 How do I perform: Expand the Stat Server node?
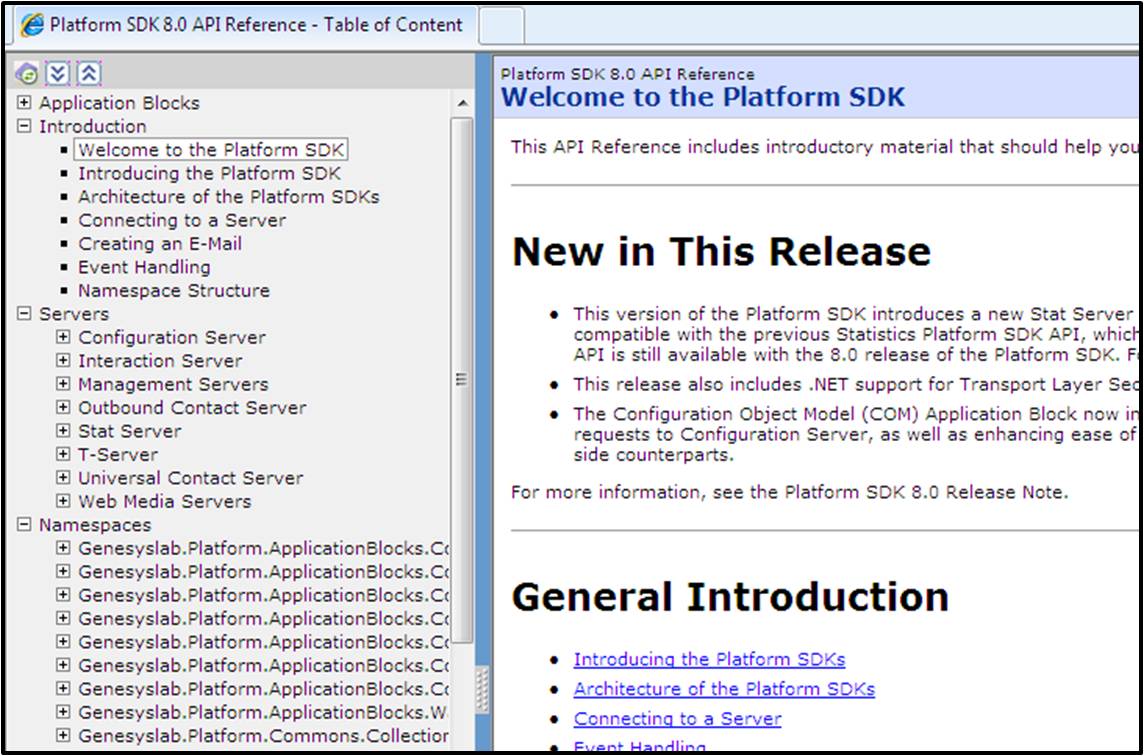click(x=63, y=431)
